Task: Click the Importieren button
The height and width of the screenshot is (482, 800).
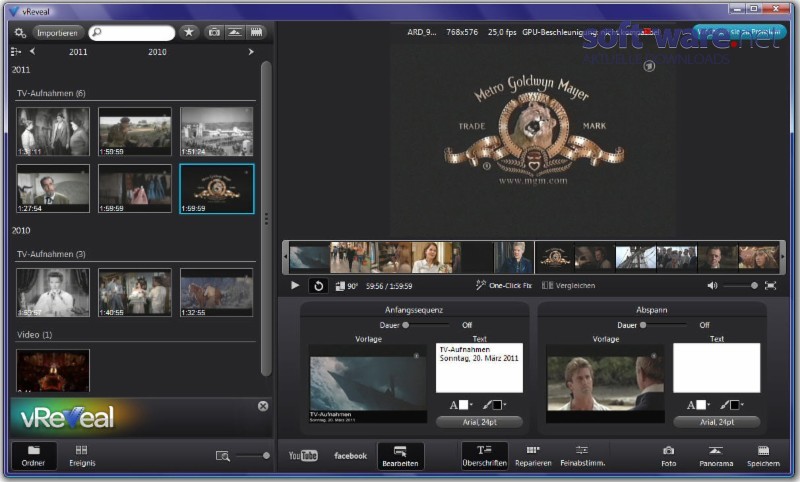Action: [x=58, y=33]
